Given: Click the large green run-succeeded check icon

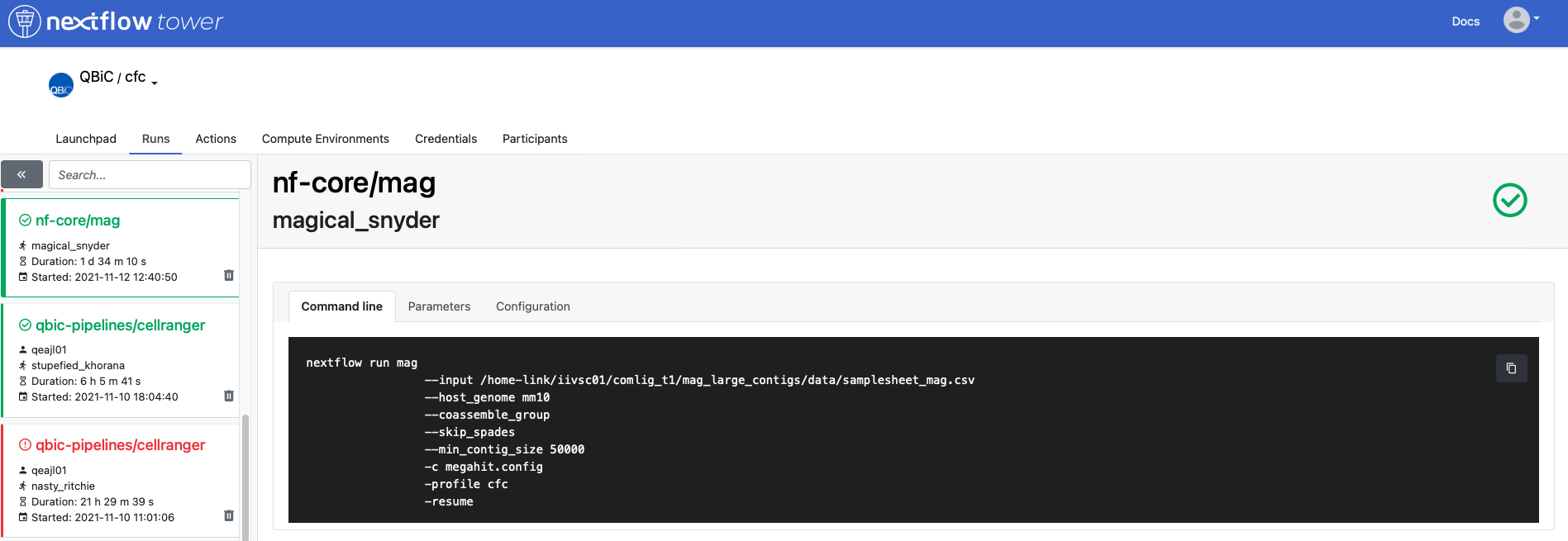Looking at the screenshot, I should point(1509,200).
